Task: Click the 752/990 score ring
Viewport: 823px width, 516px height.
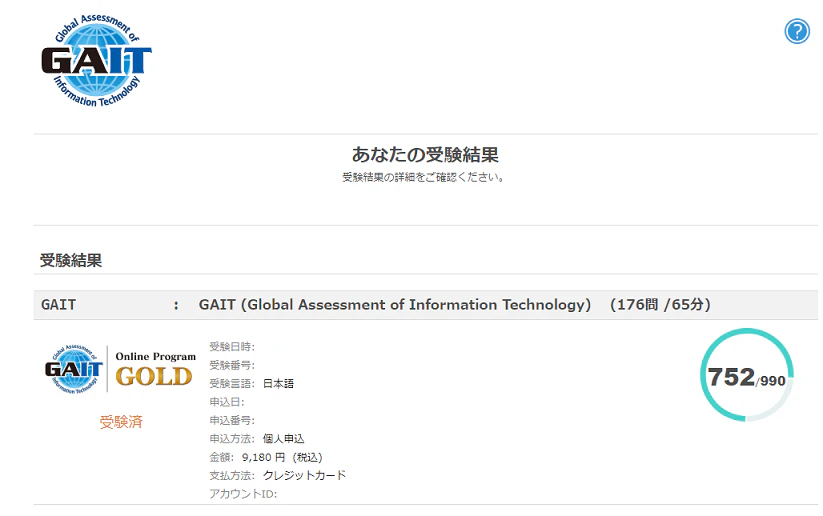Action: point(746,375)
